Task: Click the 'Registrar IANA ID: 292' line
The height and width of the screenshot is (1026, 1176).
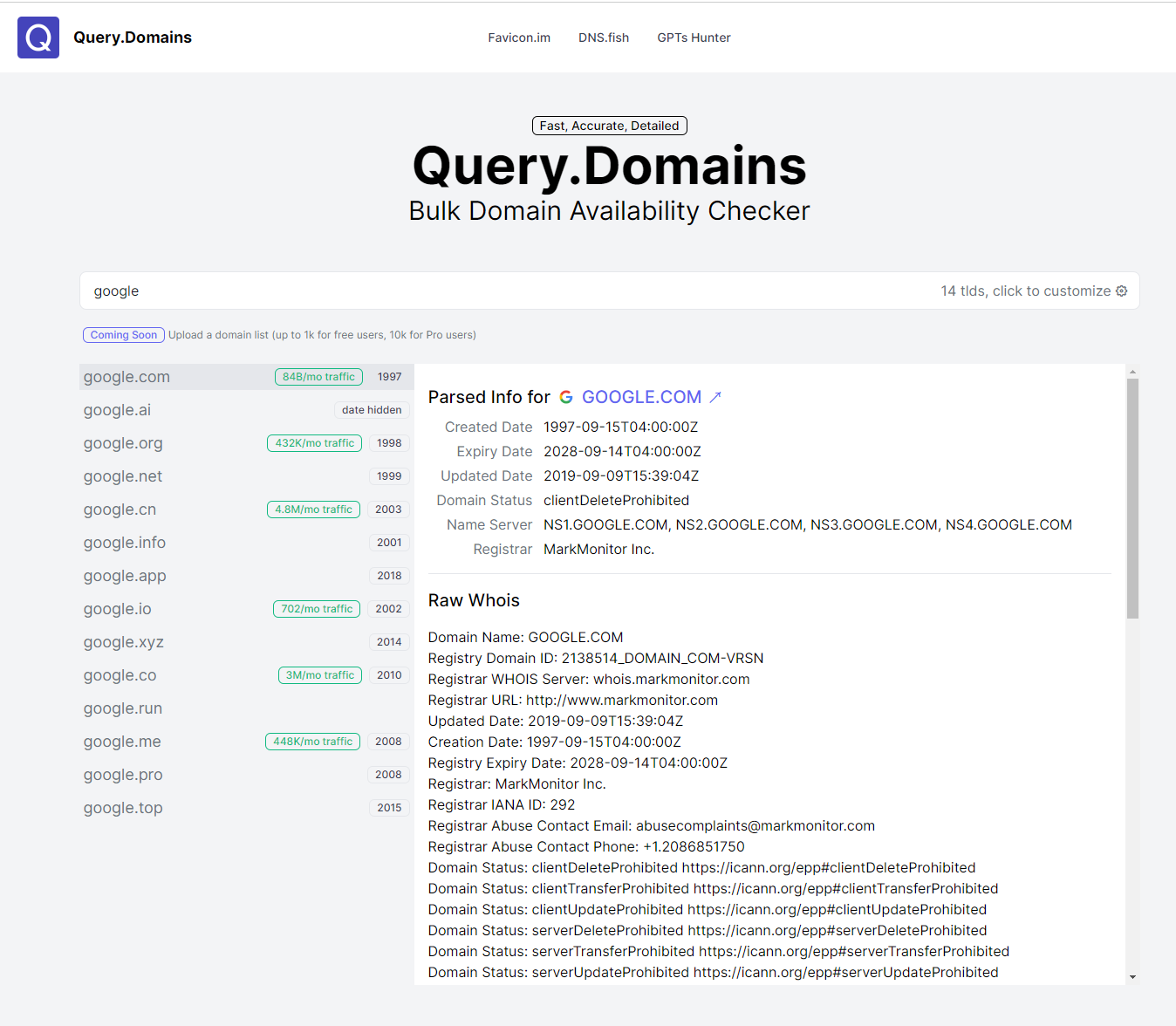Action: (x=502, y=804)
